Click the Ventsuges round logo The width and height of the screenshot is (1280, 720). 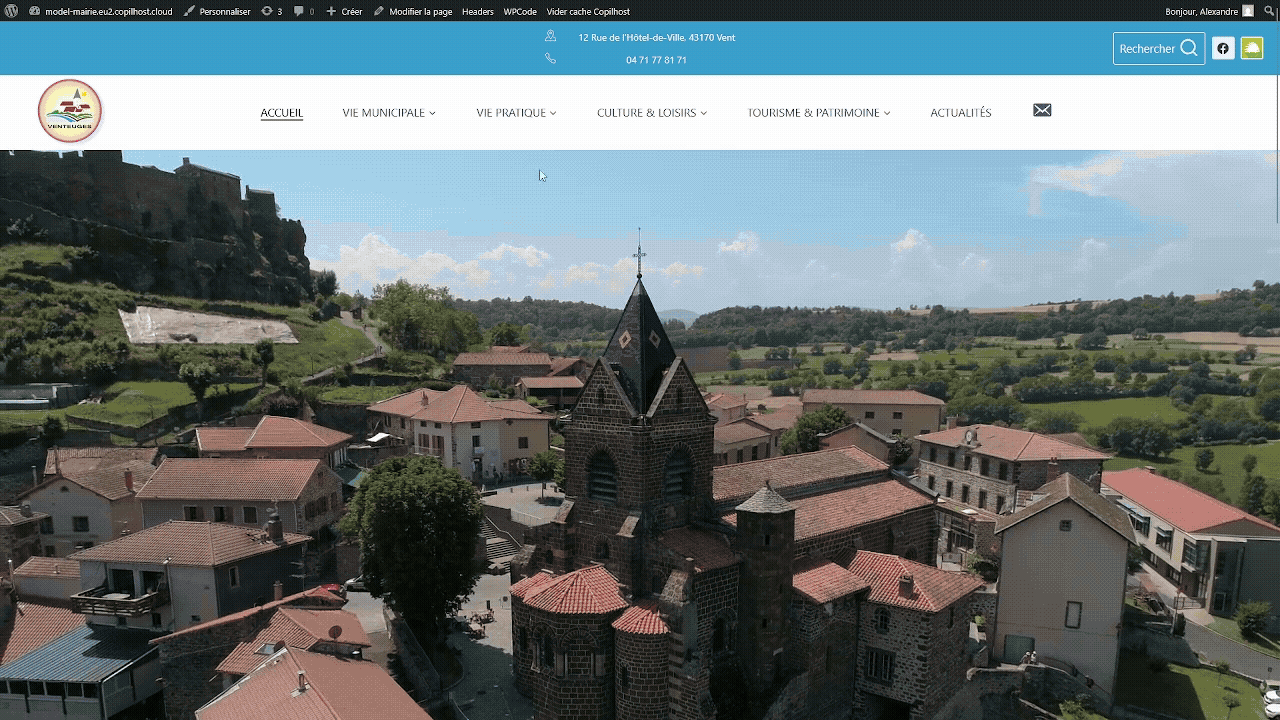[x=70, y=111]
